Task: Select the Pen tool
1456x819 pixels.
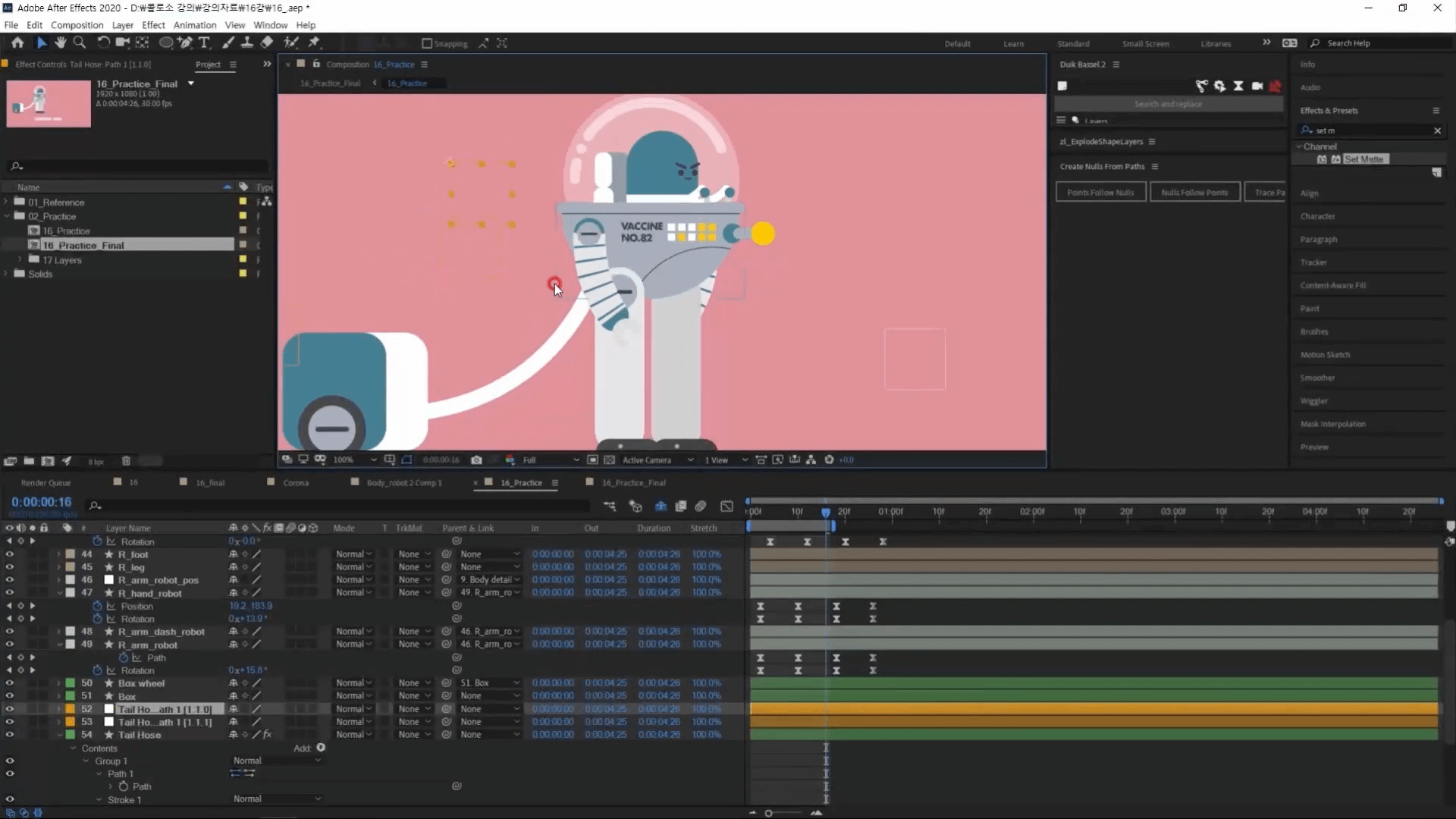Action: pos(184,42)
